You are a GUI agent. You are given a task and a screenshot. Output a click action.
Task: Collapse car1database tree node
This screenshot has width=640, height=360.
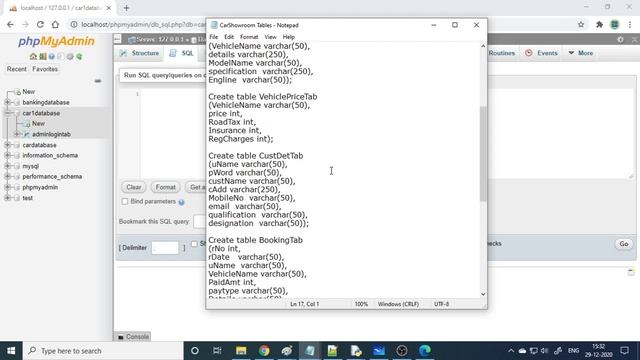click(7, 113)
